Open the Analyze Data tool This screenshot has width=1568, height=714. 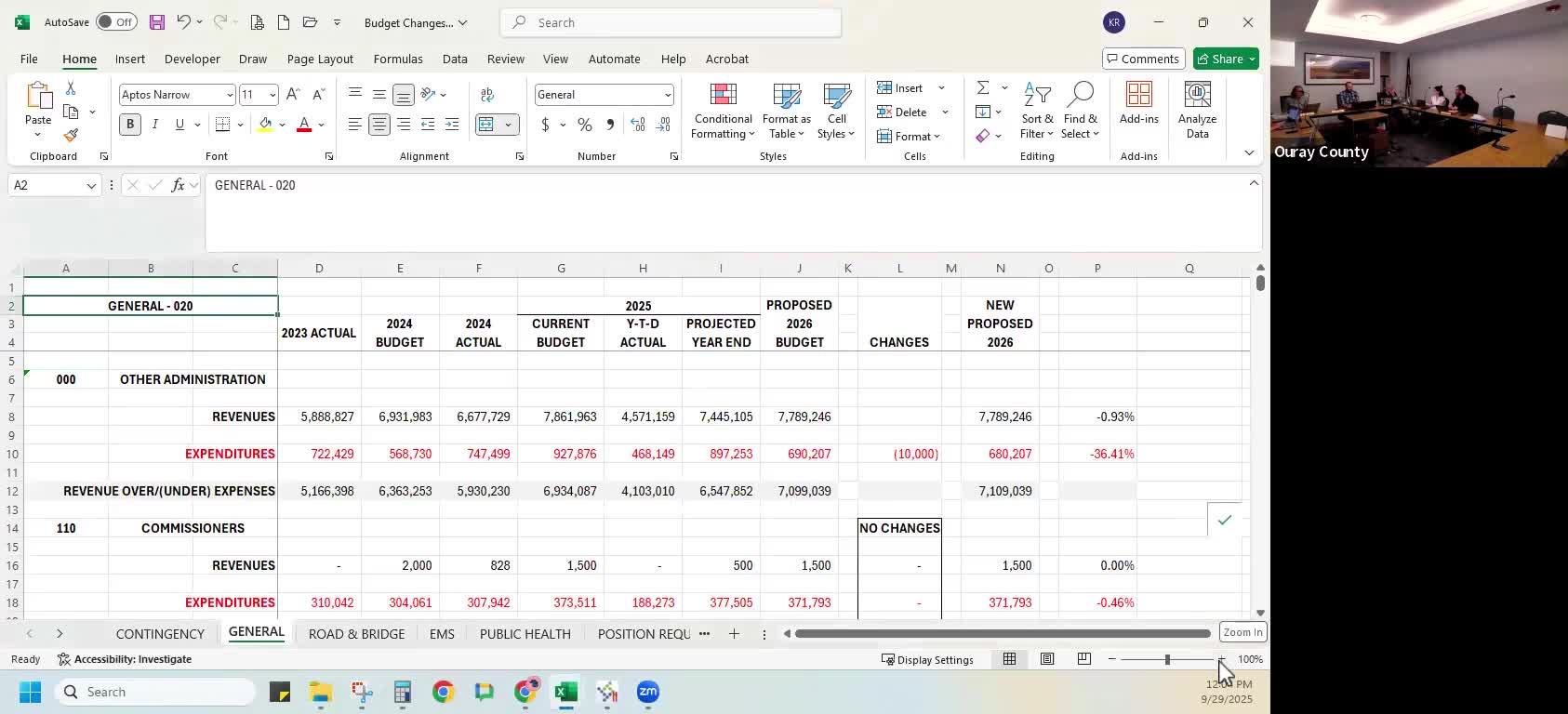point(1197,111)
